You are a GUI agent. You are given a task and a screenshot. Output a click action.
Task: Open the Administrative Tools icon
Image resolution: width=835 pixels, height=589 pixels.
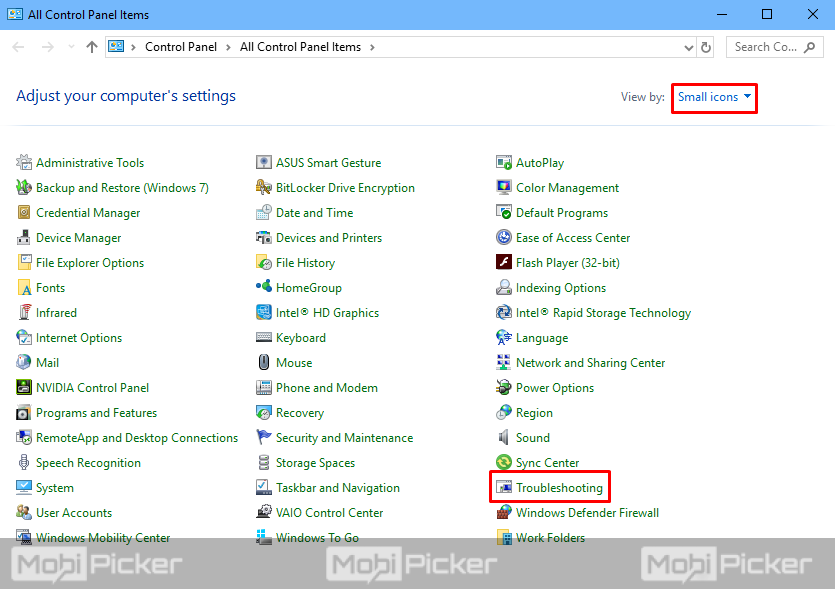click(24, 162)
